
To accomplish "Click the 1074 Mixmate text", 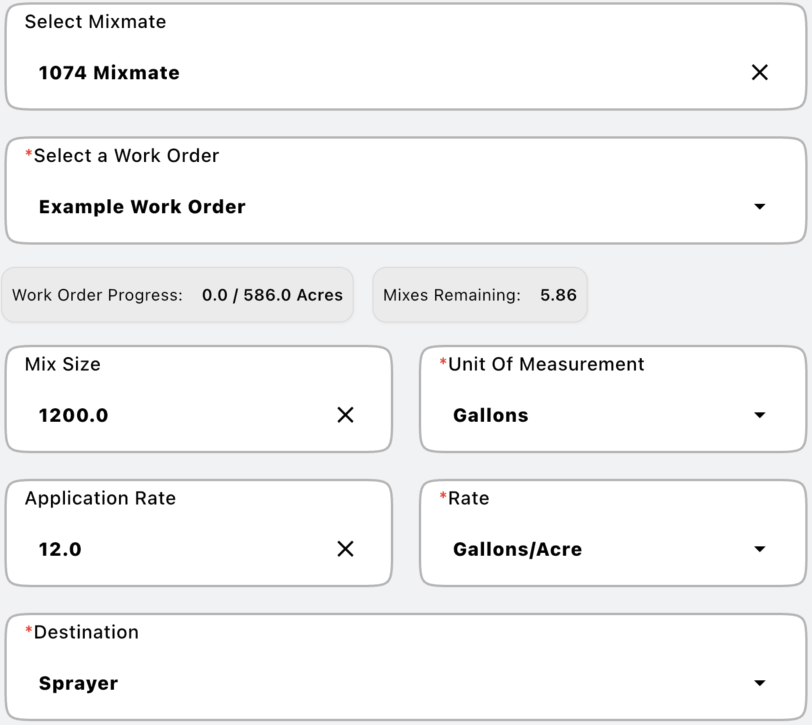I will tap(109, 72).
